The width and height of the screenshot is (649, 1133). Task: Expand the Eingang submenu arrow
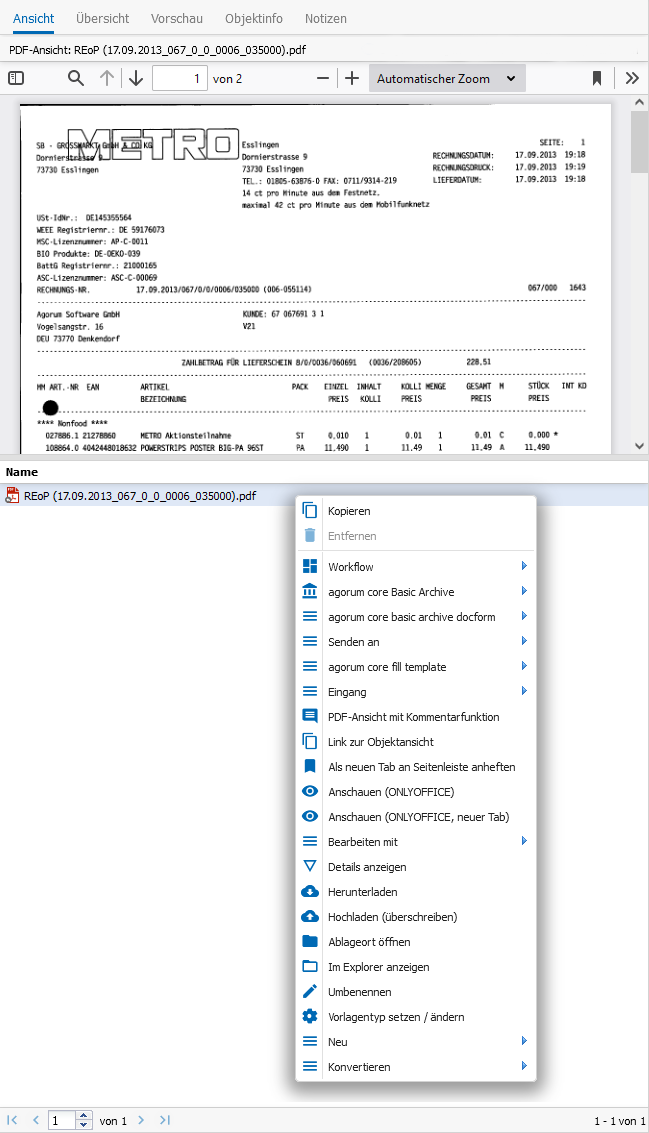pos(524,691)
